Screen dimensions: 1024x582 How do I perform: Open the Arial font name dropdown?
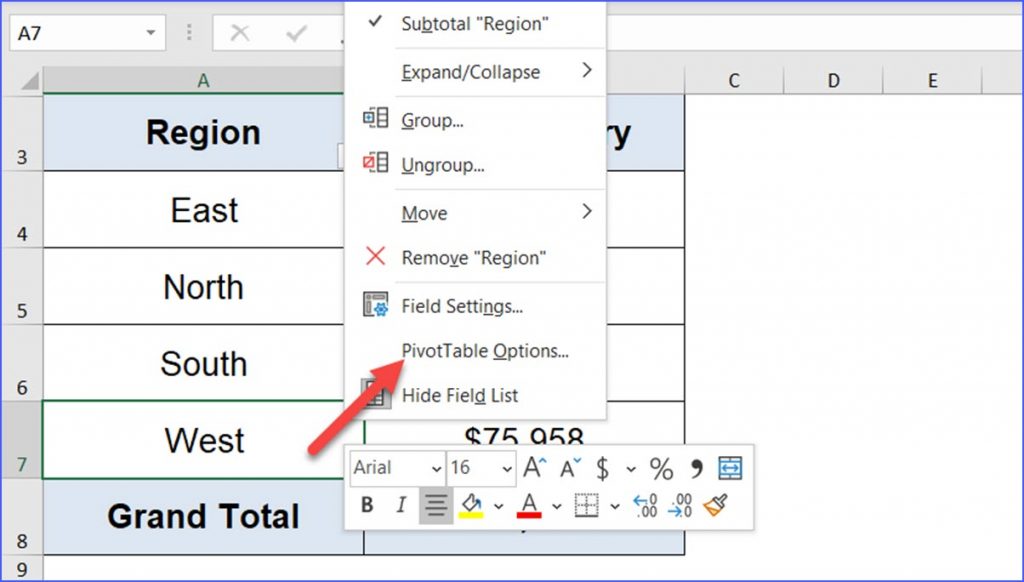[436, 467]
